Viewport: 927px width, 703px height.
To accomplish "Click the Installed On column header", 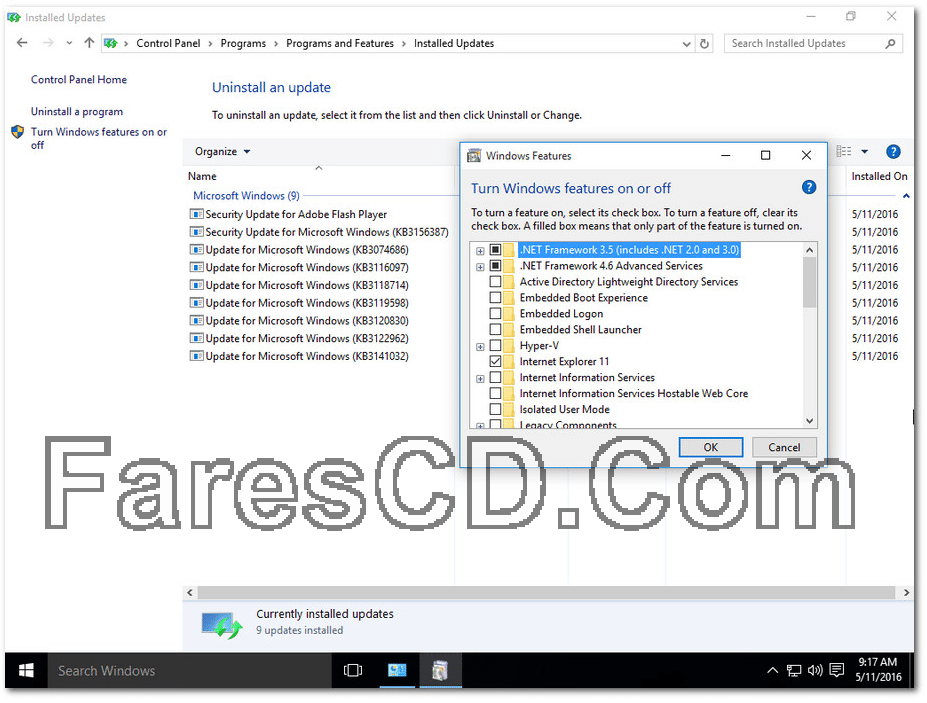I will tap(879, 176).
